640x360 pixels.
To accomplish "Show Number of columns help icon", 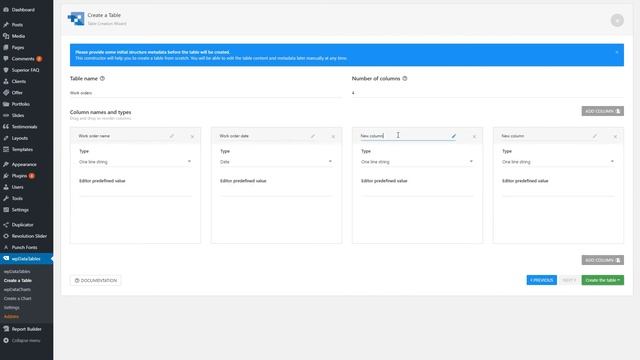I will point(405,78).
